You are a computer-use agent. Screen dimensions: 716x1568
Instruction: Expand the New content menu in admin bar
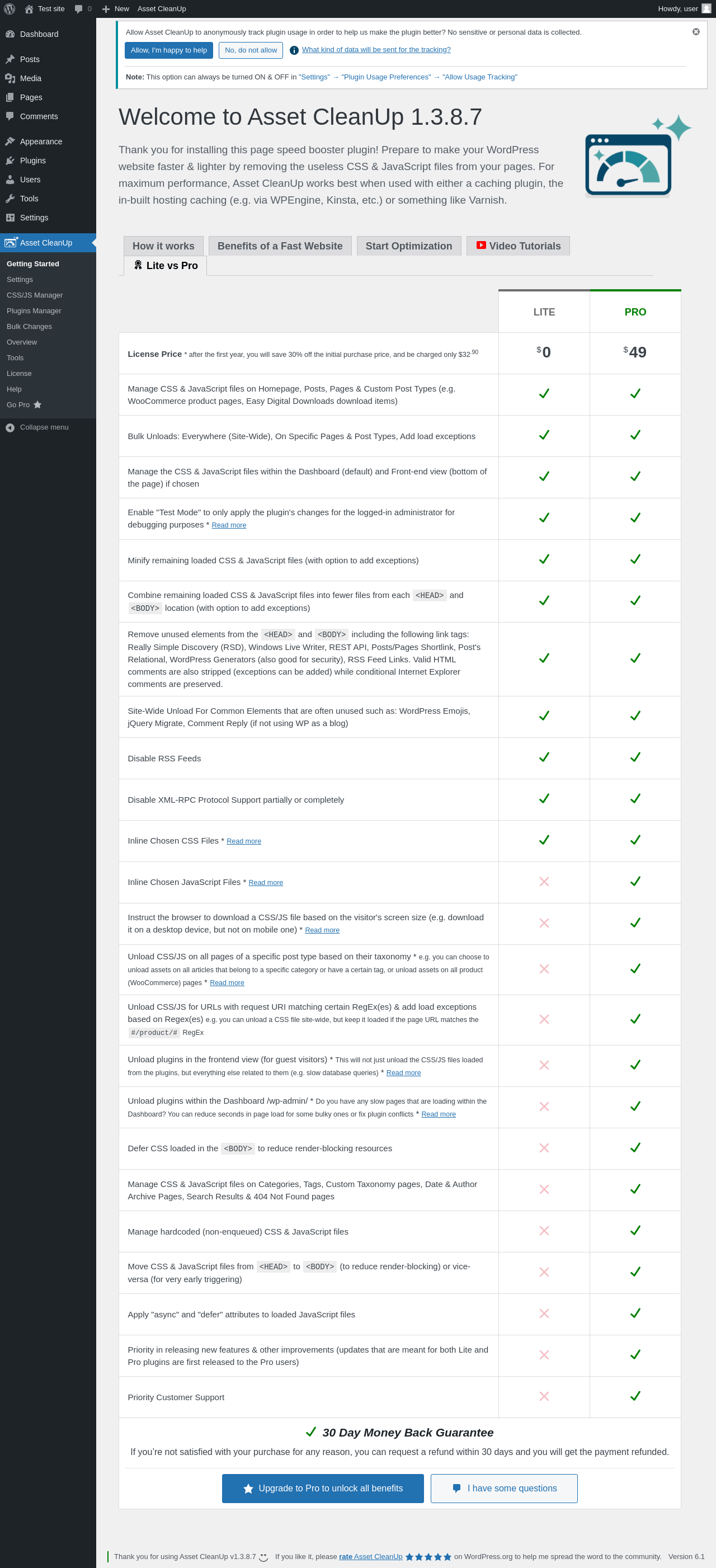coord(115,8)
